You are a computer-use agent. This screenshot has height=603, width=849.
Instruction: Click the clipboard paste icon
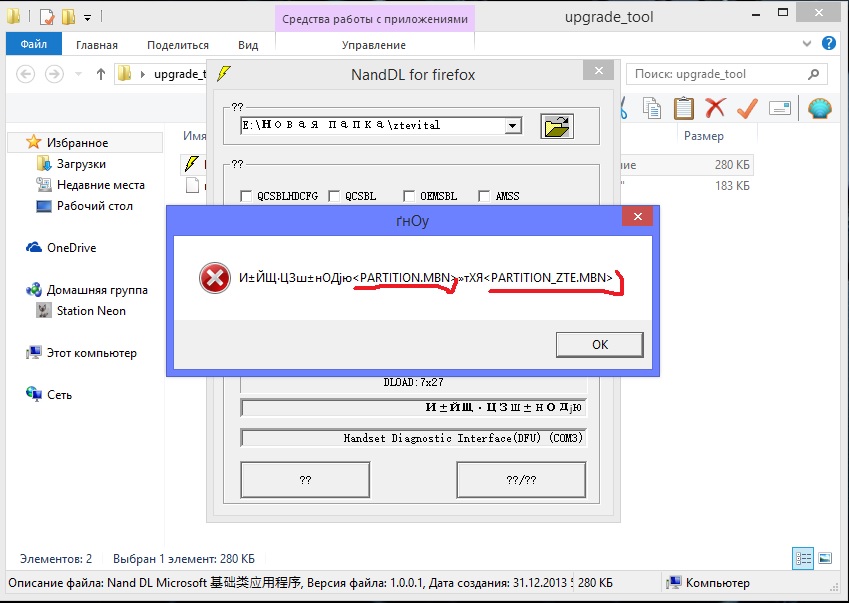pos(683,108)
